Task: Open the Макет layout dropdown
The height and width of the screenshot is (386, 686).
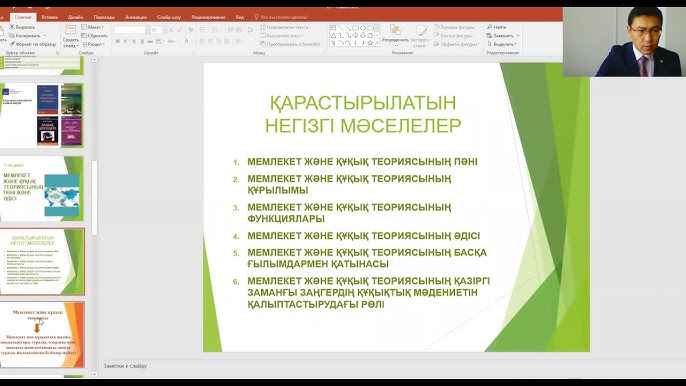Action: click(93, 27)
